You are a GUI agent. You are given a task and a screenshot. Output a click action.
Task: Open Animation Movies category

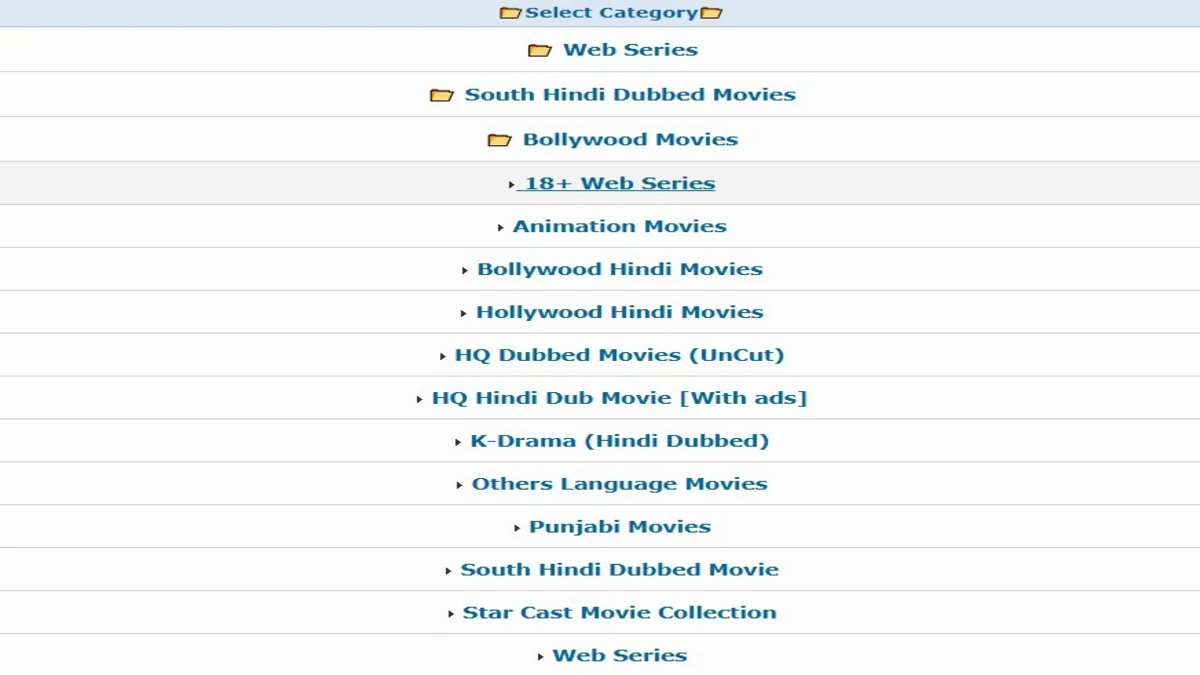tap(619, 226)
